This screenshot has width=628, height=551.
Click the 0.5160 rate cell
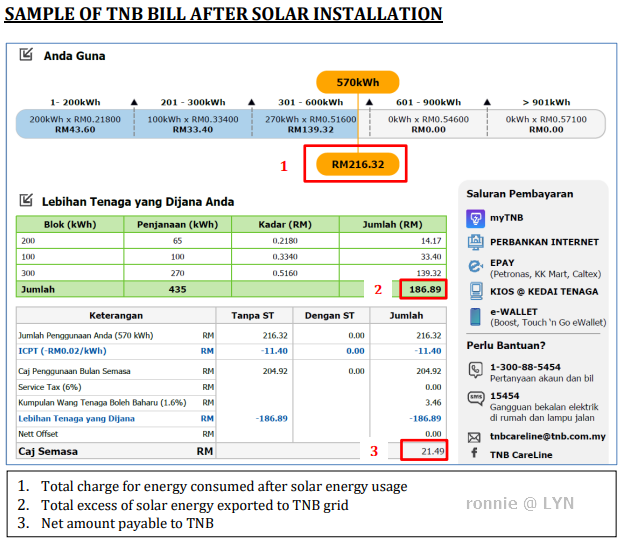[285, 273]
